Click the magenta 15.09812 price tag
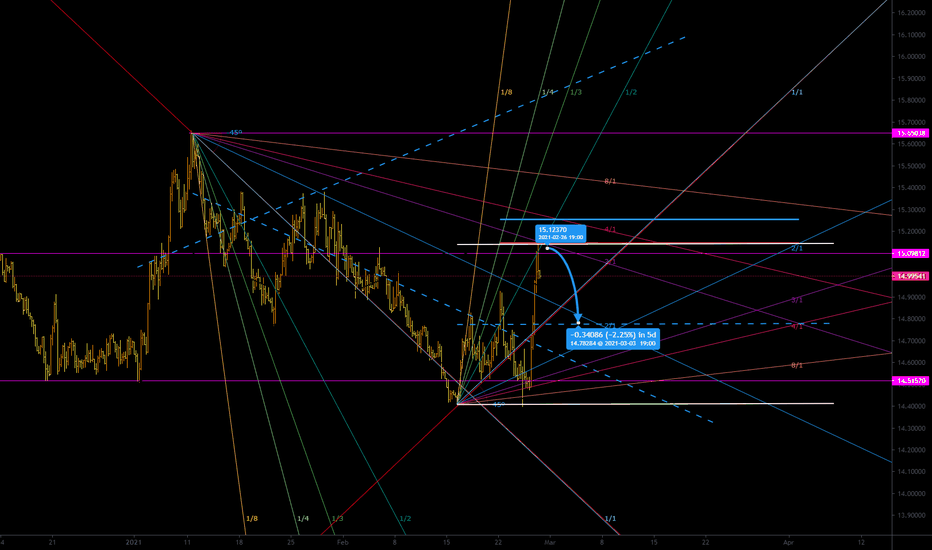The image size is (932, 550). click(911, 253)
